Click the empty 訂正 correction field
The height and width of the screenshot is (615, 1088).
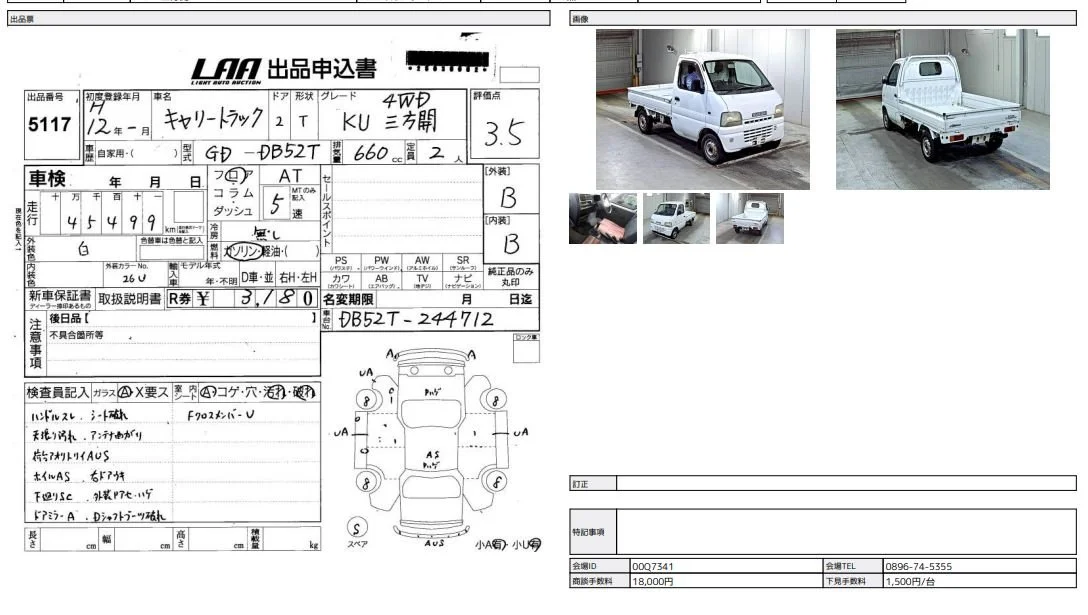847,484
